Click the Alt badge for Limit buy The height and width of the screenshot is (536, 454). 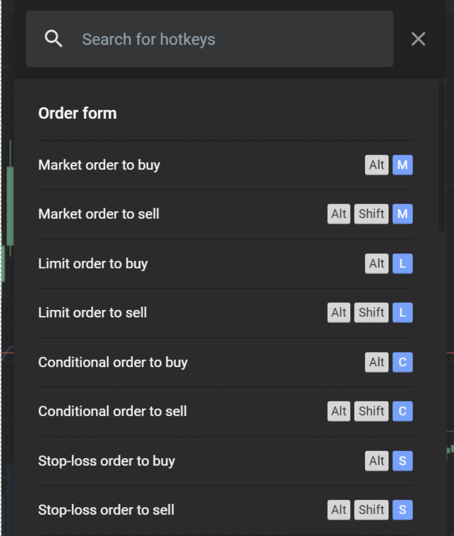pyautogui.click(x=376, y=264)
